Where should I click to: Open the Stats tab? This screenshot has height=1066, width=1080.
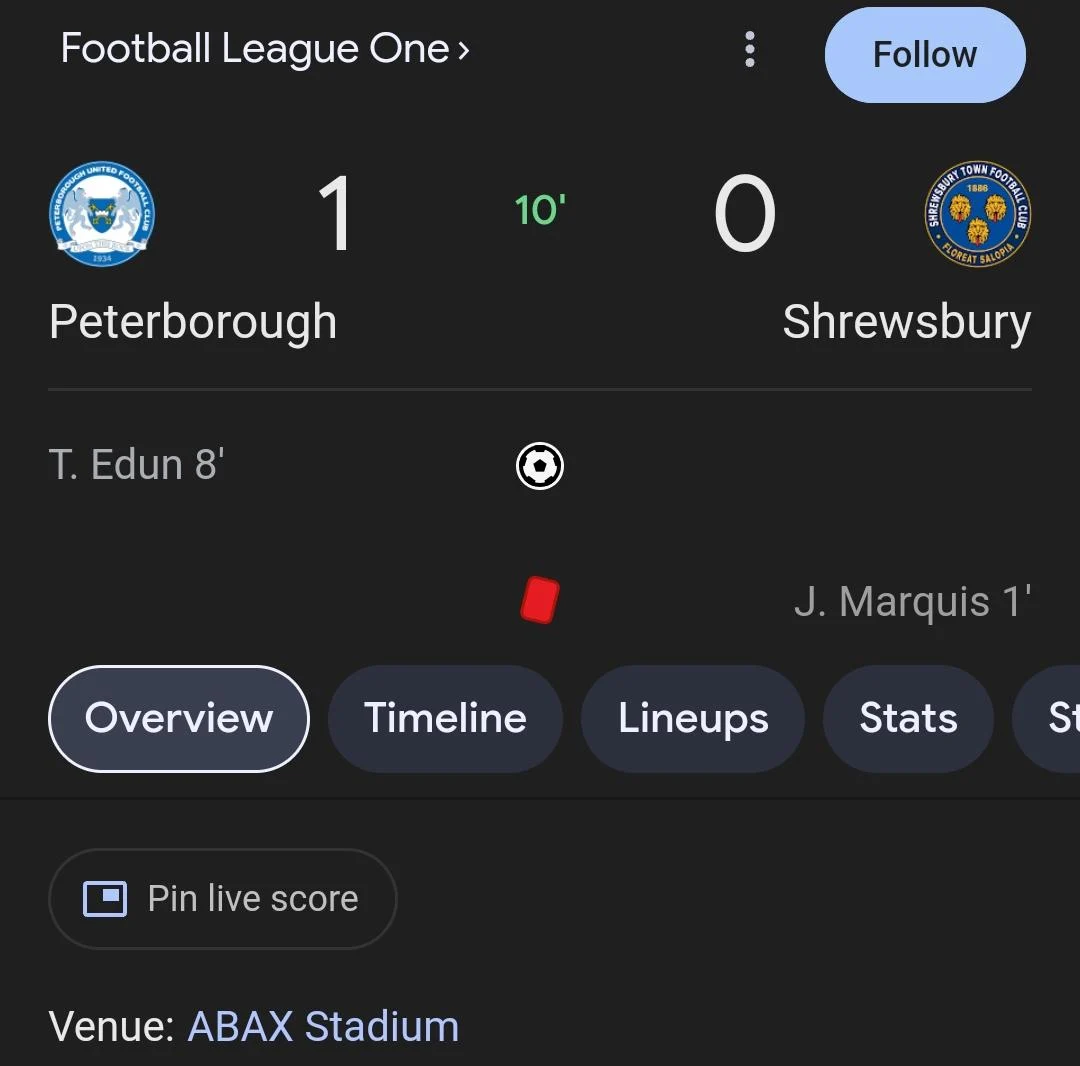tap(907, 718)
